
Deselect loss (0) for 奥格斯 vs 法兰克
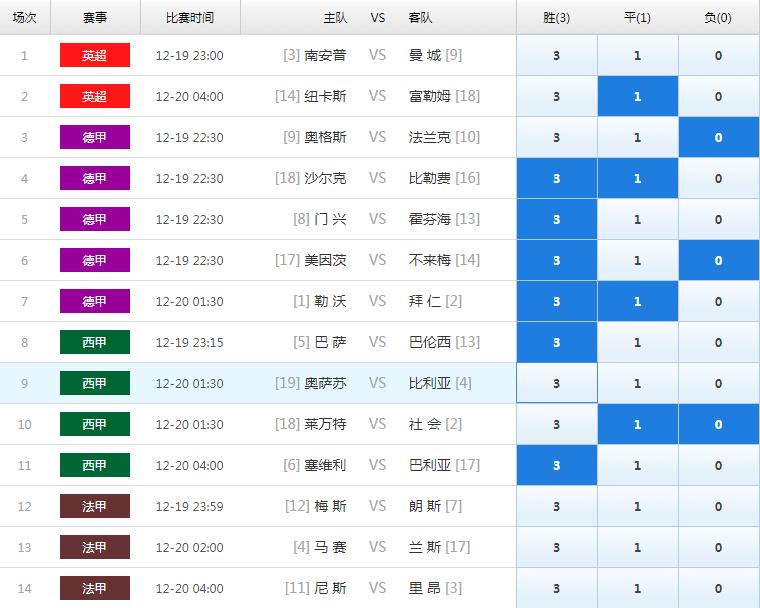[x=718, y=137]
